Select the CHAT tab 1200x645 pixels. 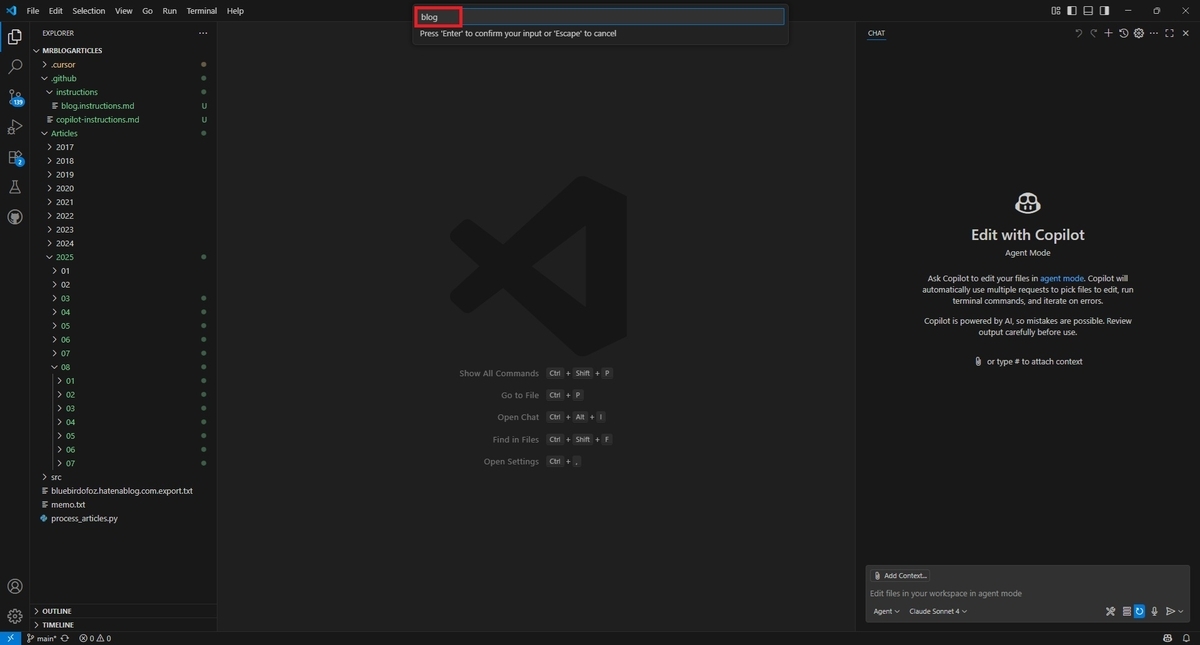[876, 33]
